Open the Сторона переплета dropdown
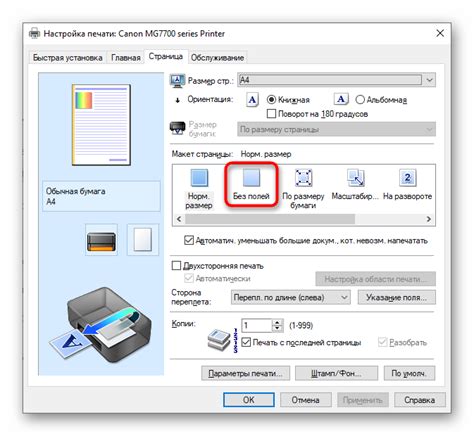This screenshot has width=474, height=436. pyautogui.click(x=290, y=297)
